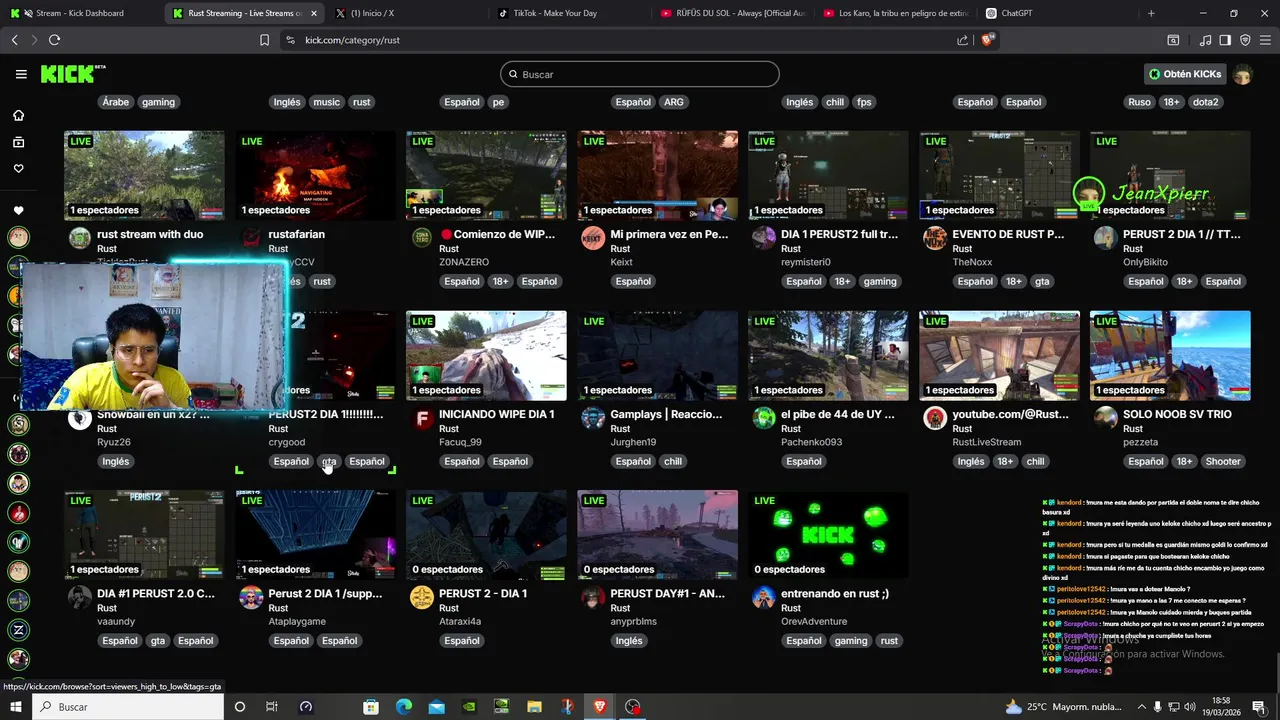Click streamer name RustLiveStream
This screenshot has width=1280, height=720.
click(x=987, y=442)
